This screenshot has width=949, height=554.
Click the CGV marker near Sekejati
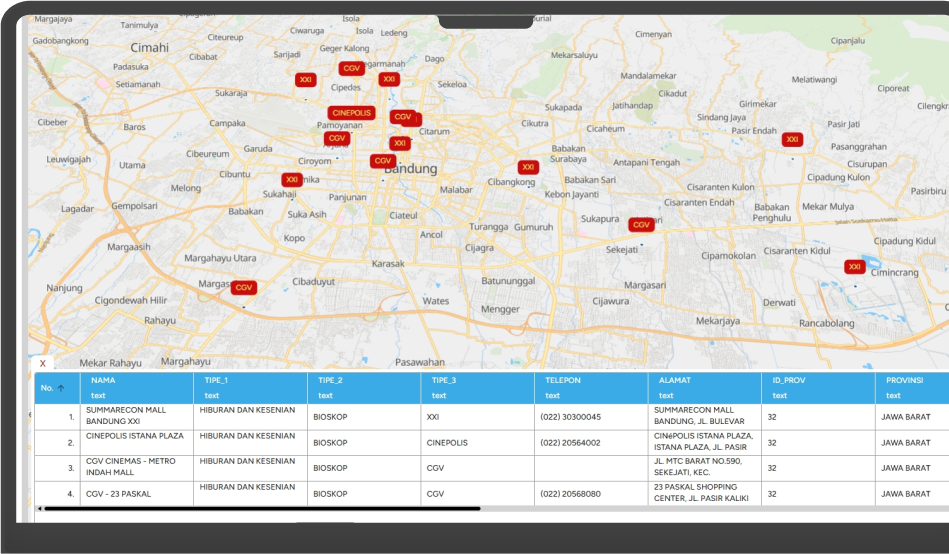(641, 225)
